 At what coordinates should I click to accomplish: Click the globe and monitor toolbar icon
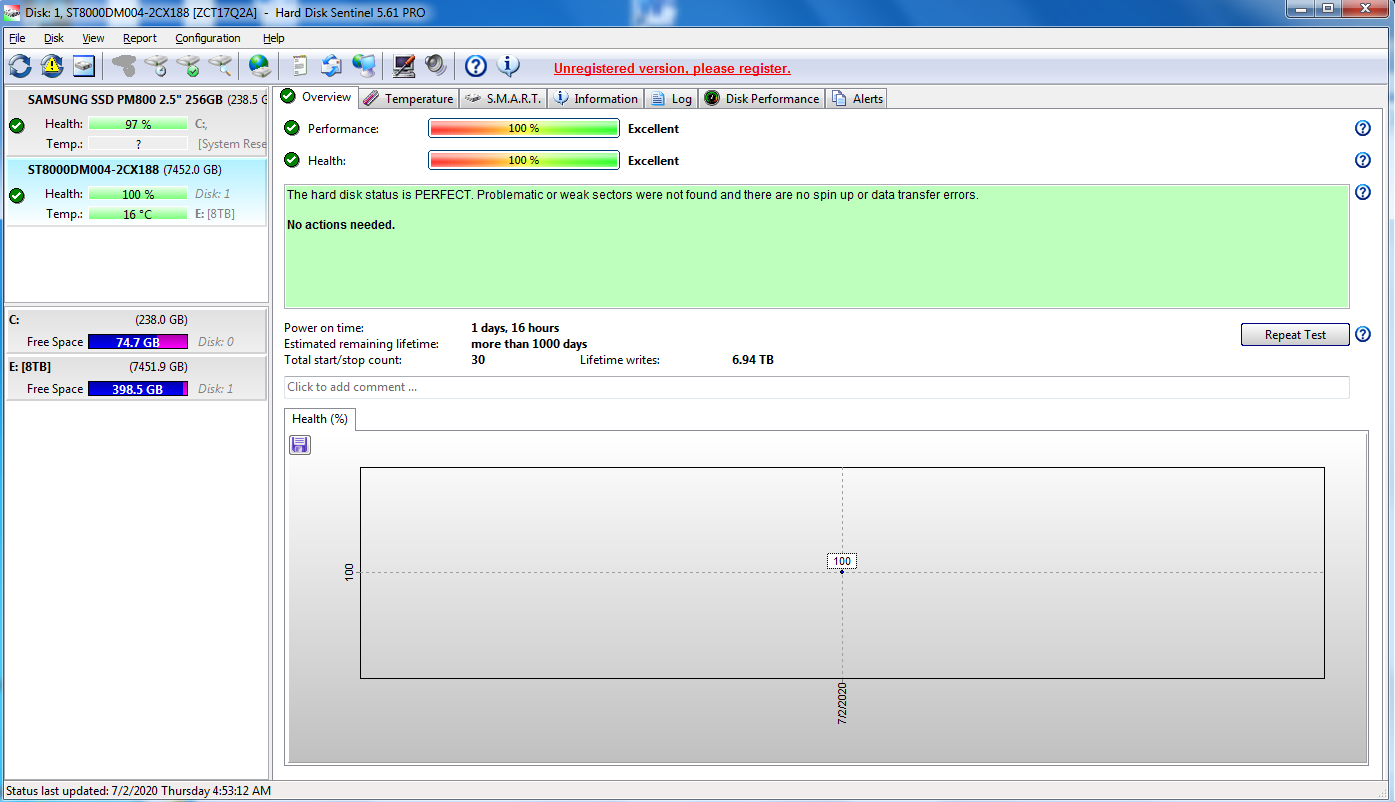364,66
